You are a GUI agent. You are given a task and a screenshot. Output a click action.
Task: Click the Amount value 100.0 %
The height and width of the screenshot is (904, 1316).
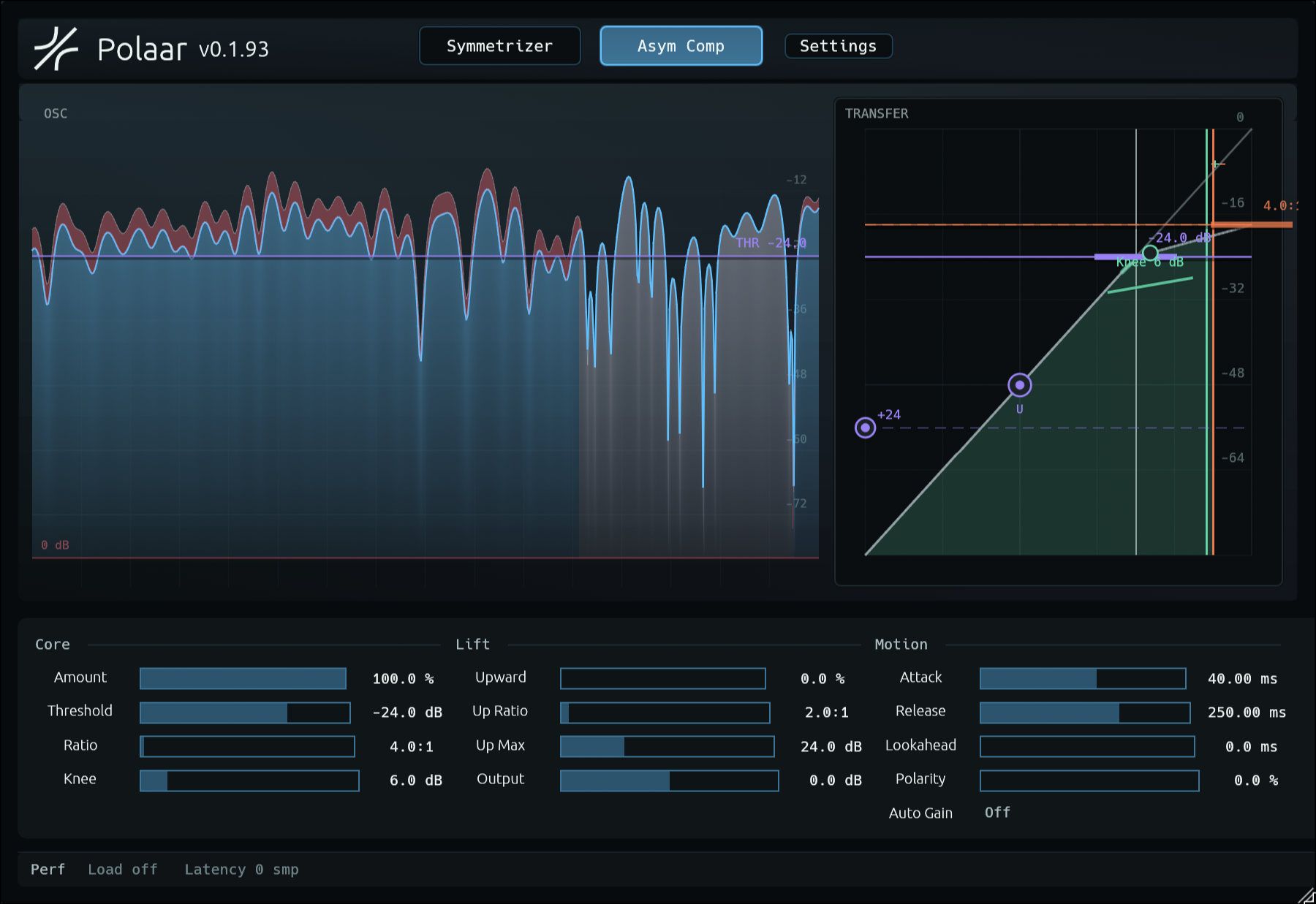[403, 679]
